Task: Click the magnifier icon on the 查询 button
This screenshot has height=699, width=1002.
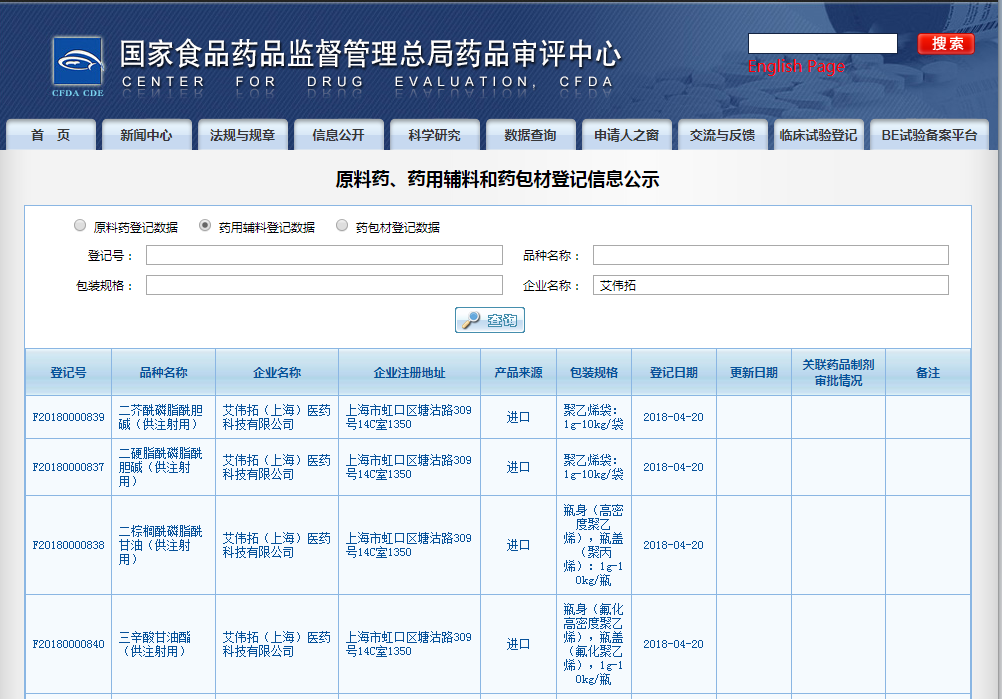Action: click(470, 320)
